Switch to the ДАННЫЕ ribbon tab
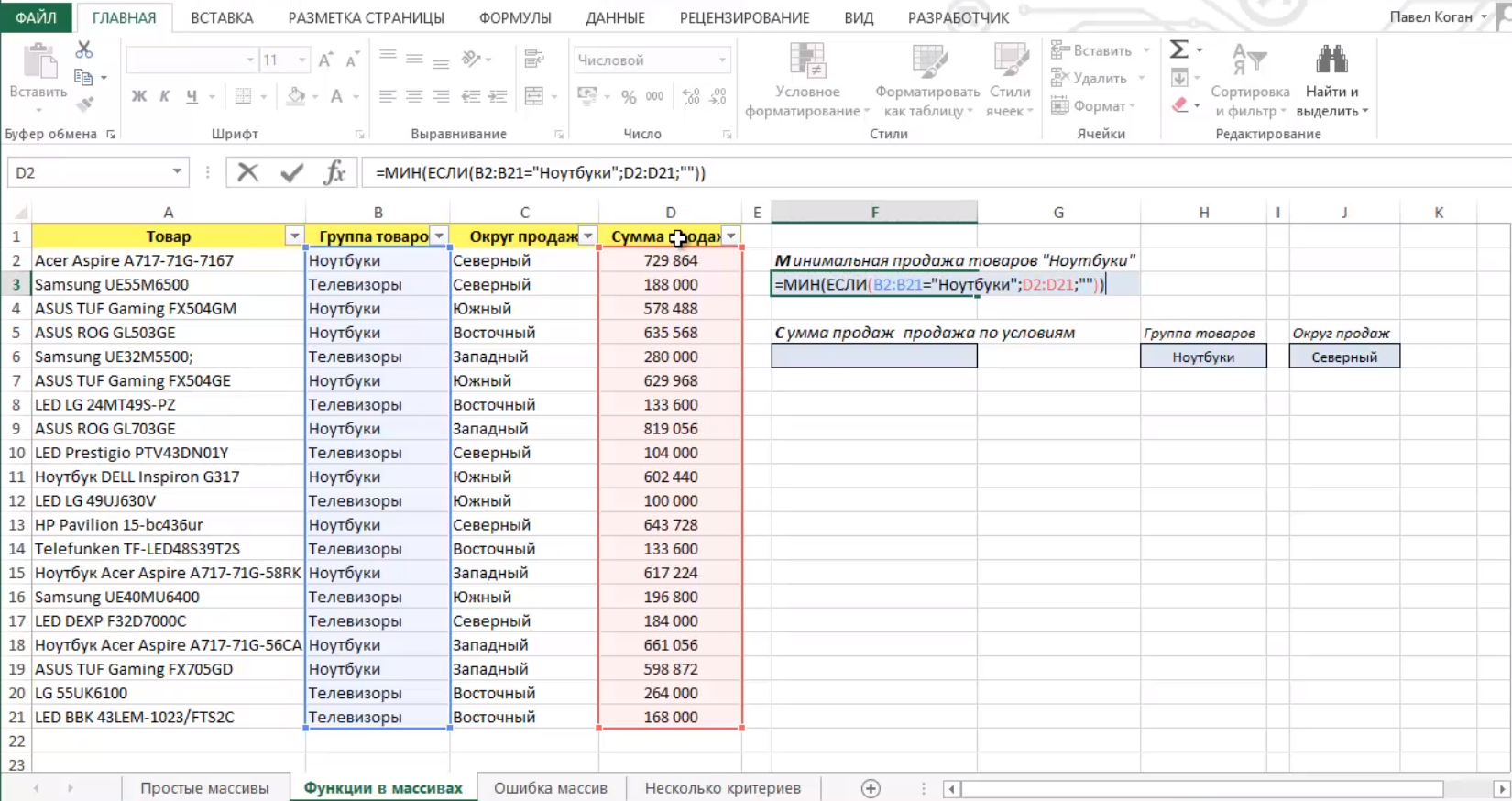 tap(615, 17)
